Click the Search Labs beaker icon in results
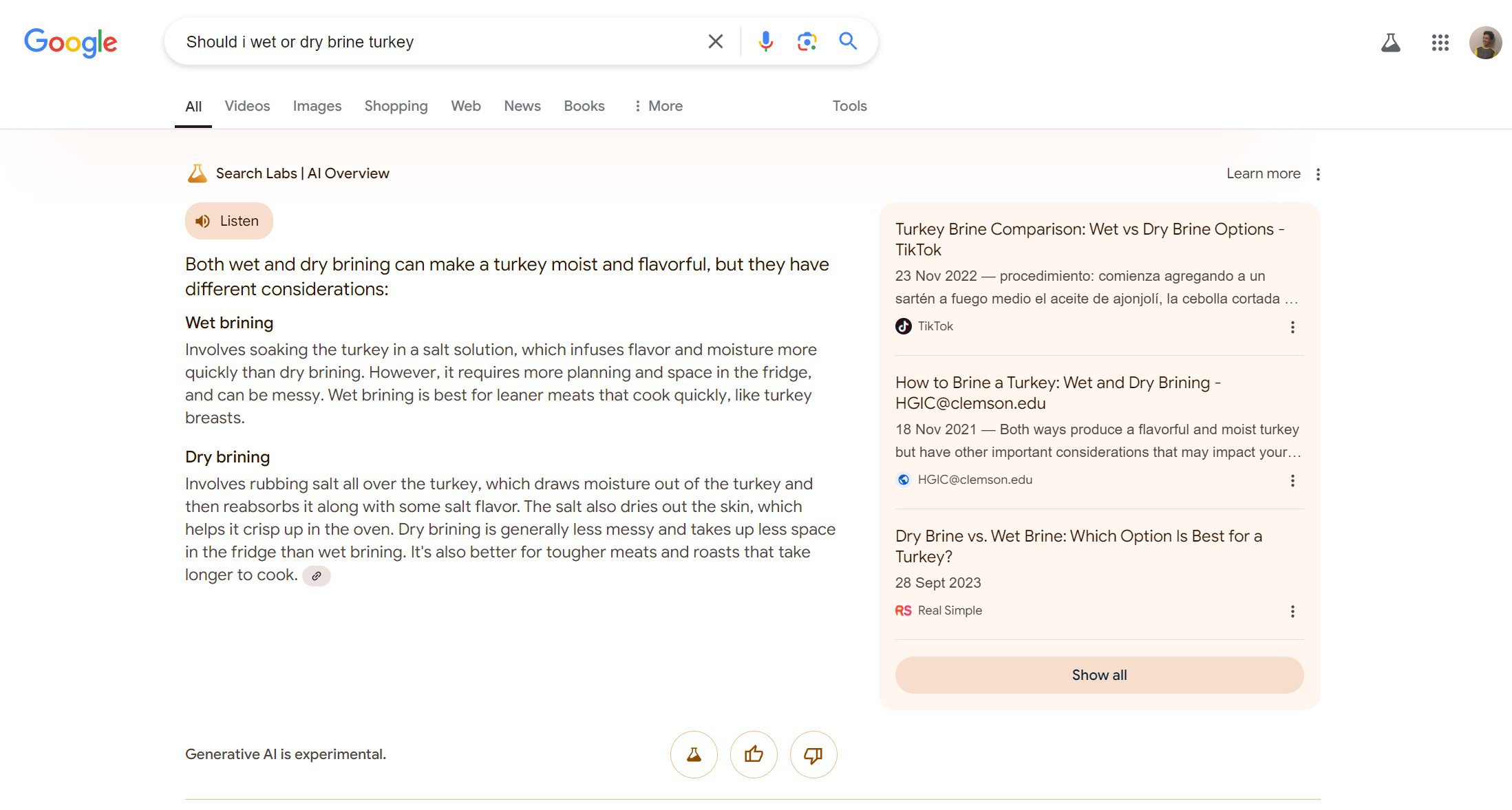The width and height of the screenshot is (1512, 810). [x=197, y=172]
